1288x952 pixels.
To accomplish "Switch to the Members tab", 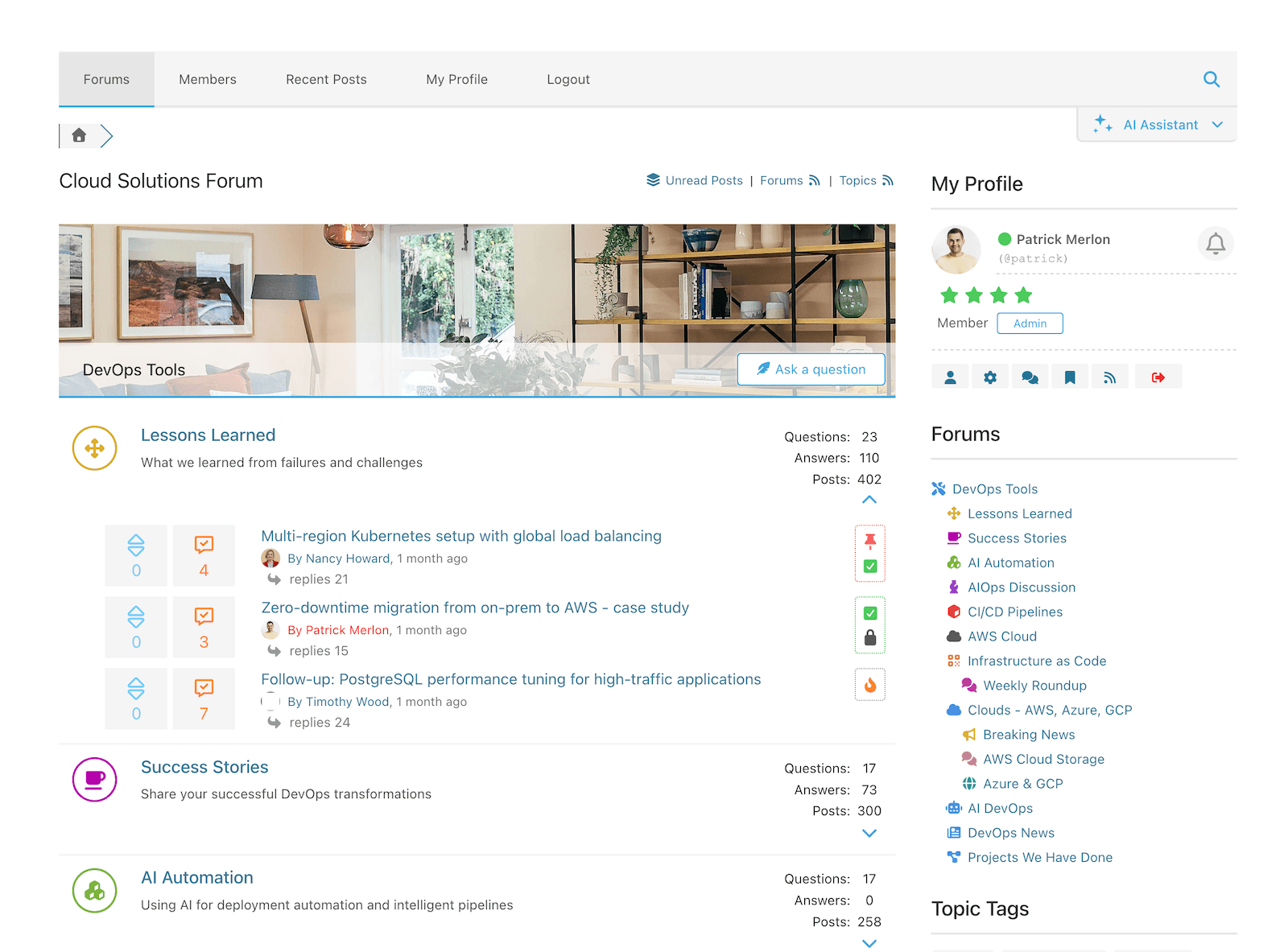I will [x=207, y=79].
